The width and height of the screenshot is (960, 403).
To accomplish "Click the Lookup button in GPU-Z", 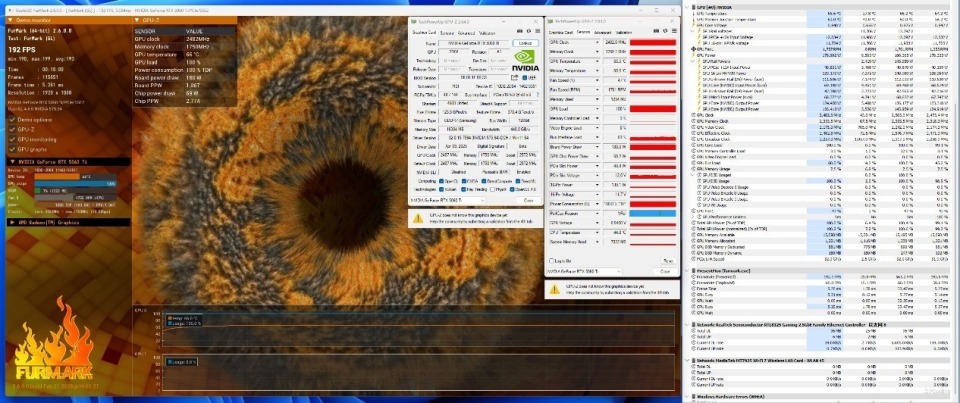I will click(x=525, y=43).
